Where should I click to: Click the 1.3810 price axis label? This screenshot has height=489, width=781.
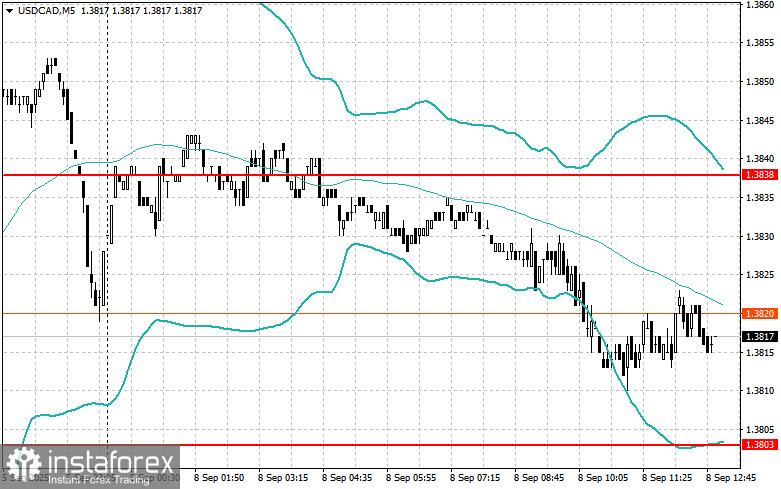pos(760,391)
